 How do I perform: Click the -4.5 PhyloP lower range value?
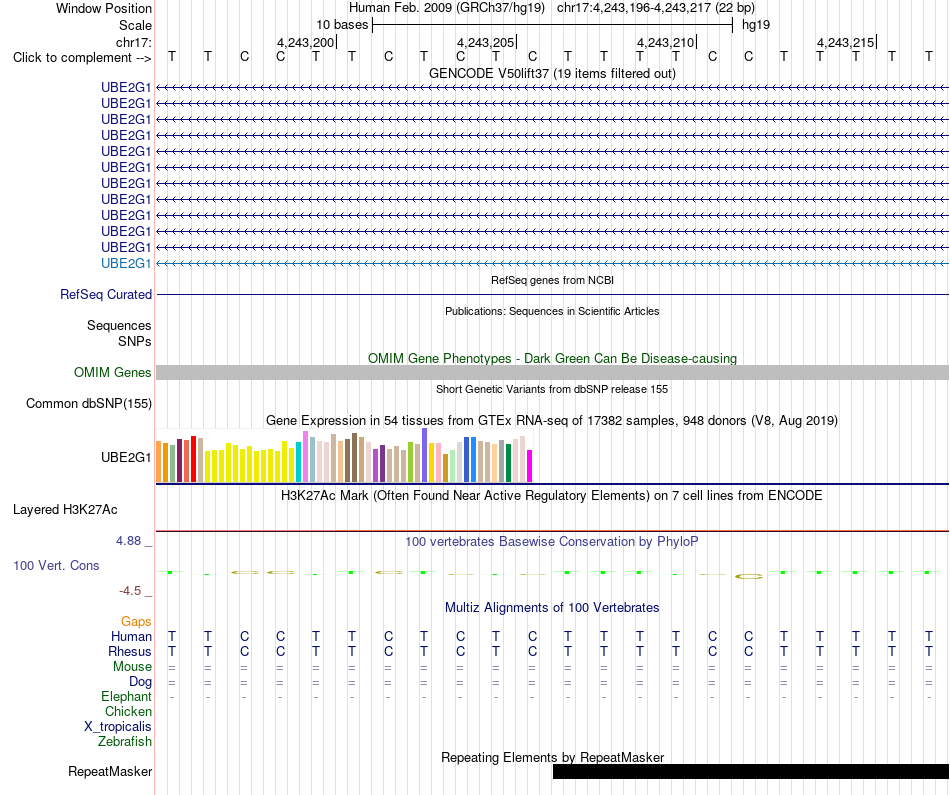130,591
